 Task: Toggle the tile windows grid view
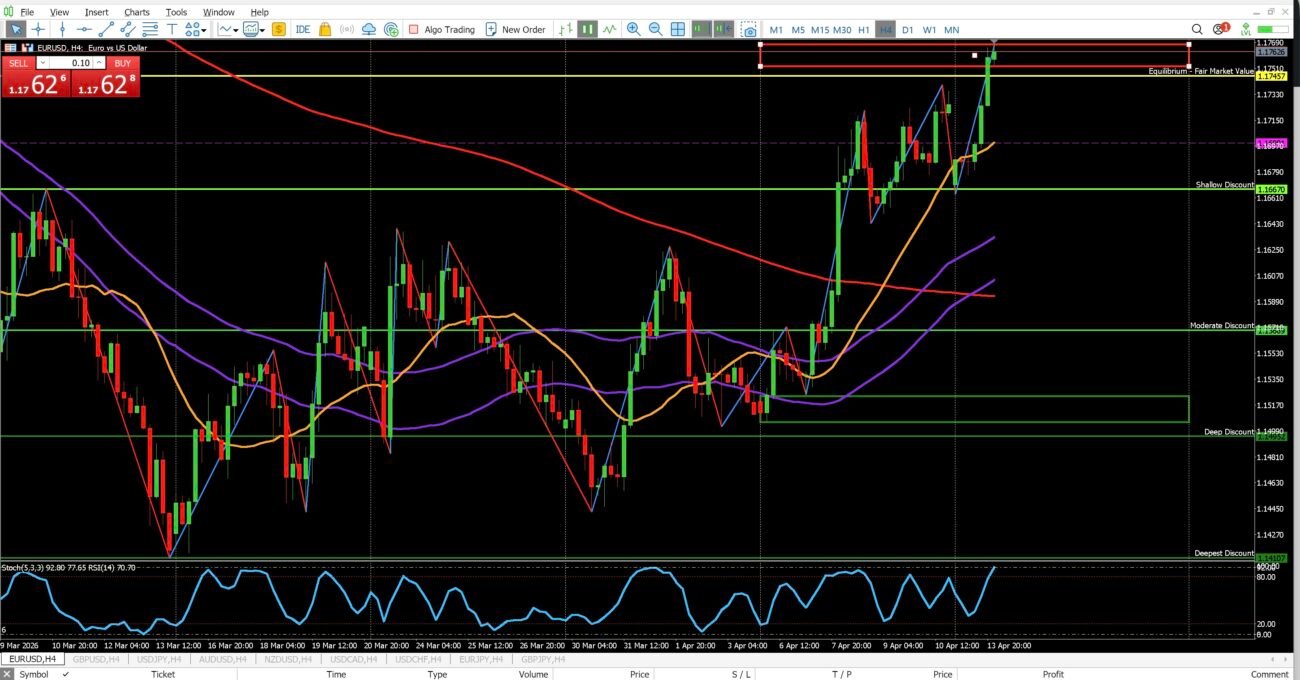[x=677, y=30]
